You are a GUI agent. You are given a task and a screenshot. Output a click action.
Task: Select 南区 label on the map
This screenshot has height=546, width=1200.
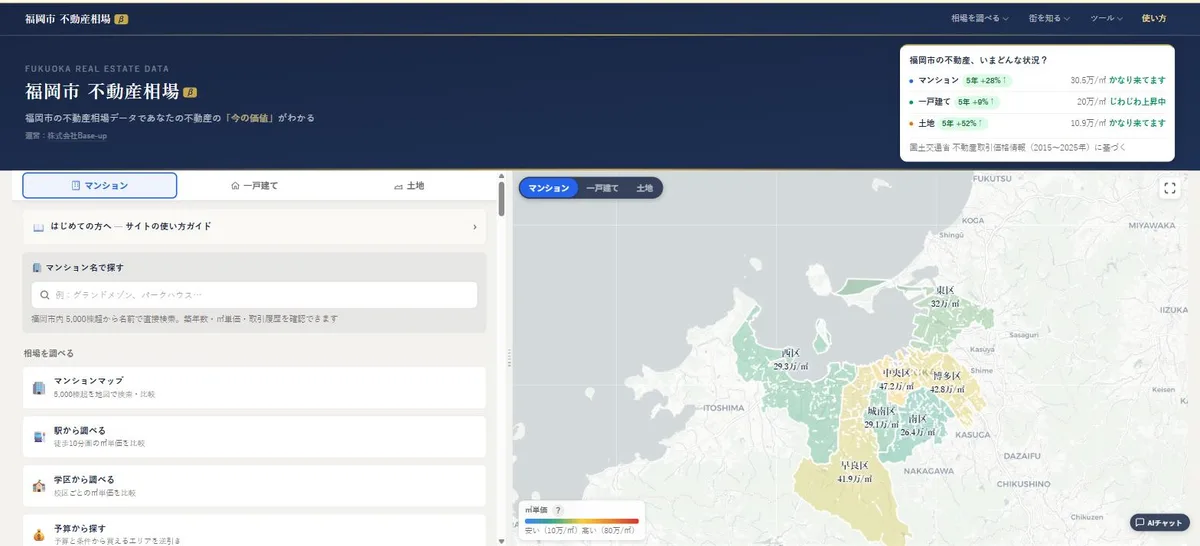pos(917,425)
